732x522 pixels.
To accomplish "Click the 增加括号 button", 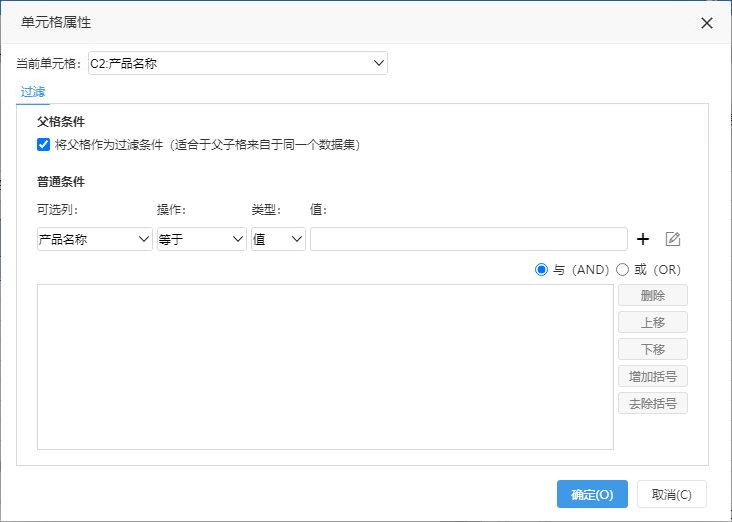I will (653, 376).
